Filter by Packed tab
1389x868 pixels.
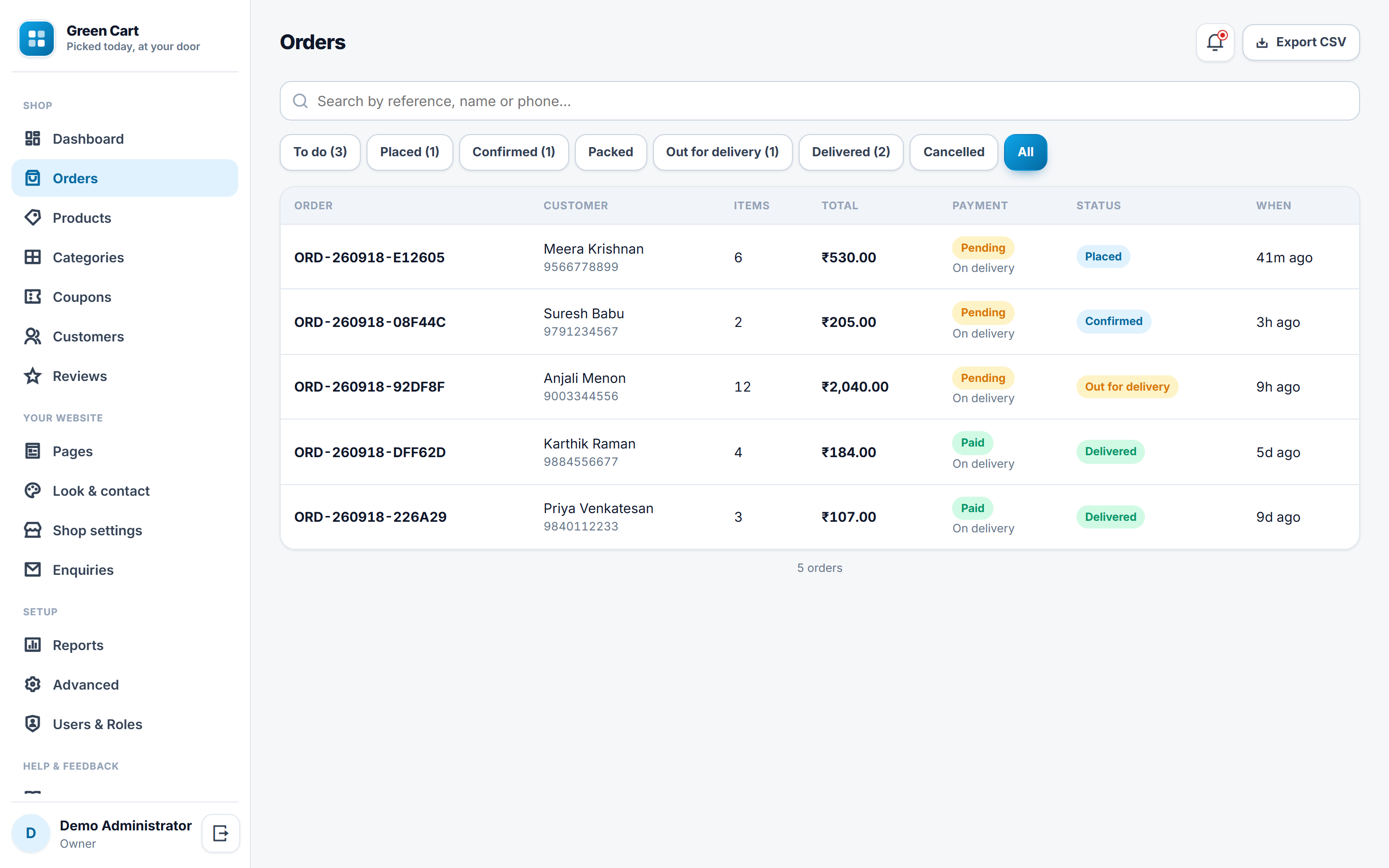(611, 152)
